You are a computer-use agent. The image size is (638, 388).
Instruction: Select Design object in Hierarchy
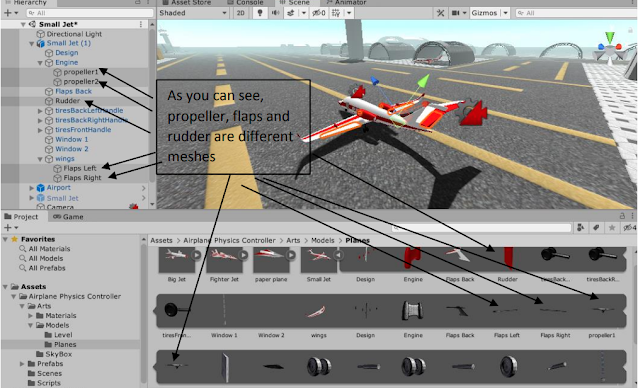pyautogui.click(x=66, y=53)
